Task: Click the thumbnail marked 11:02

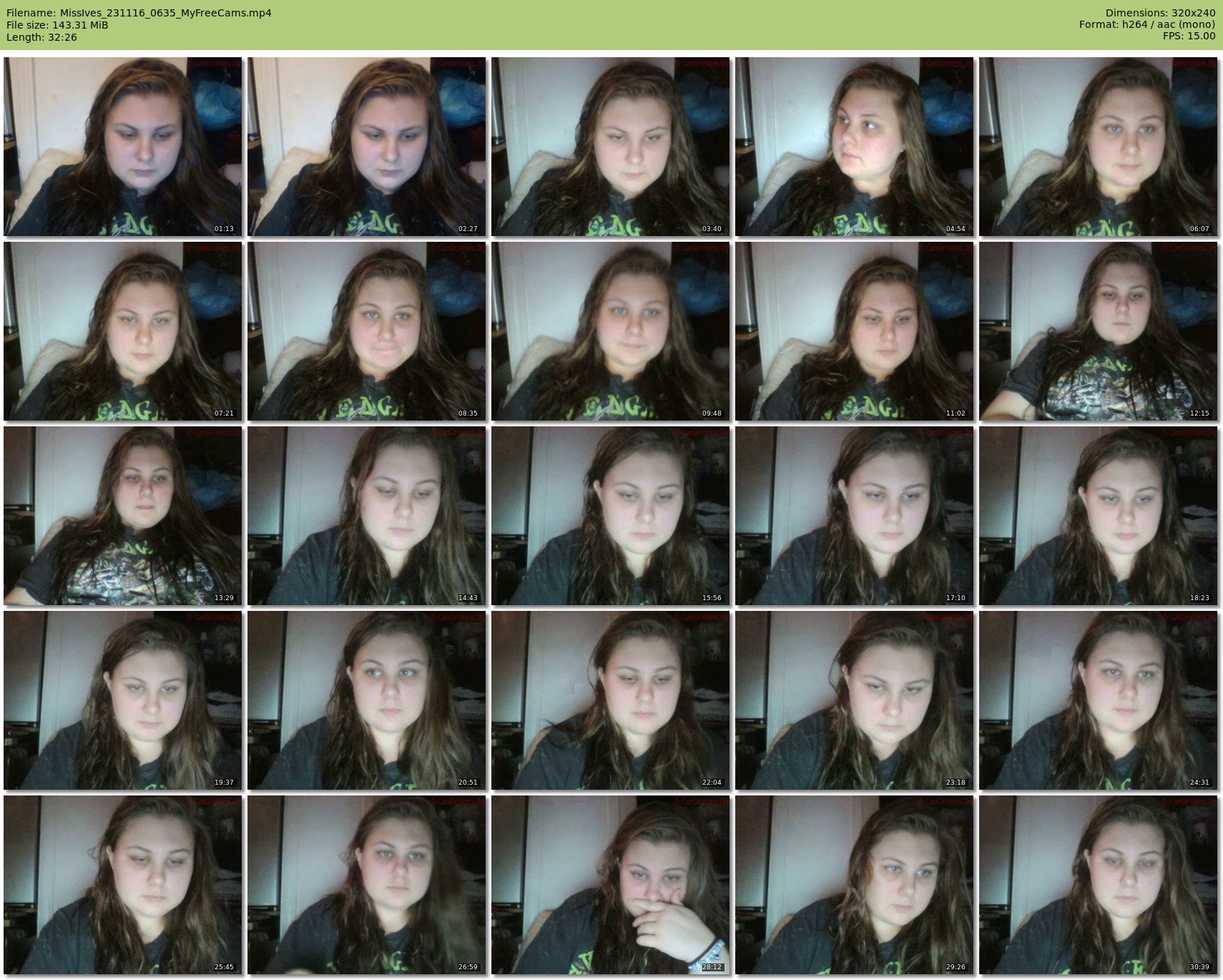Action: point(855,331)
